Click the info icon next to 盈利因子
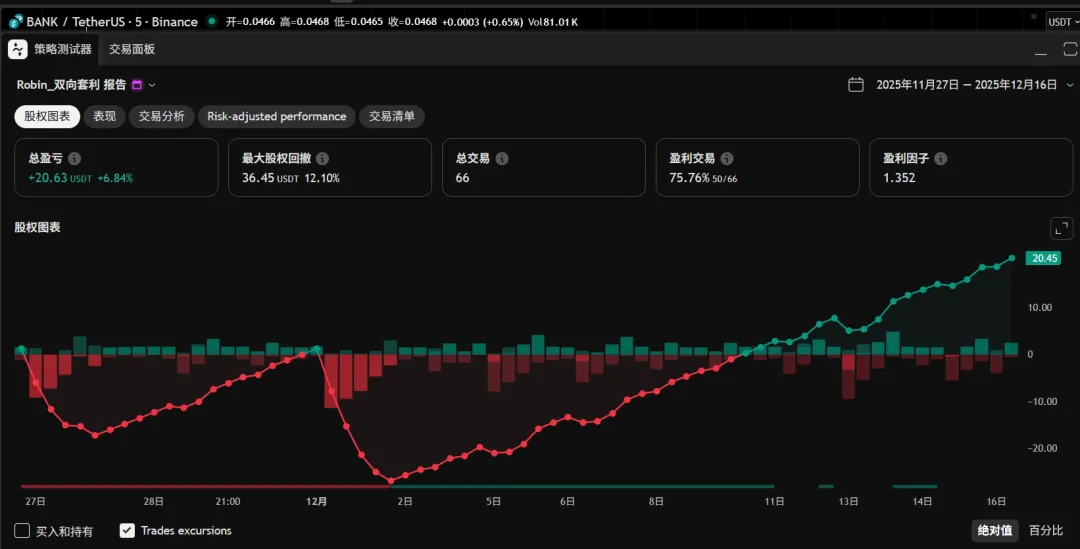1080x549 pixels. tap(941, 159)
